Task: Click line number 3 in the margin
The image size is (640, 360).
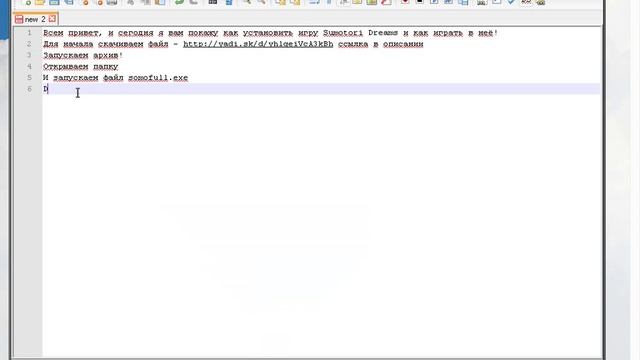Action: pyautogui.click(x=29, y=55)
